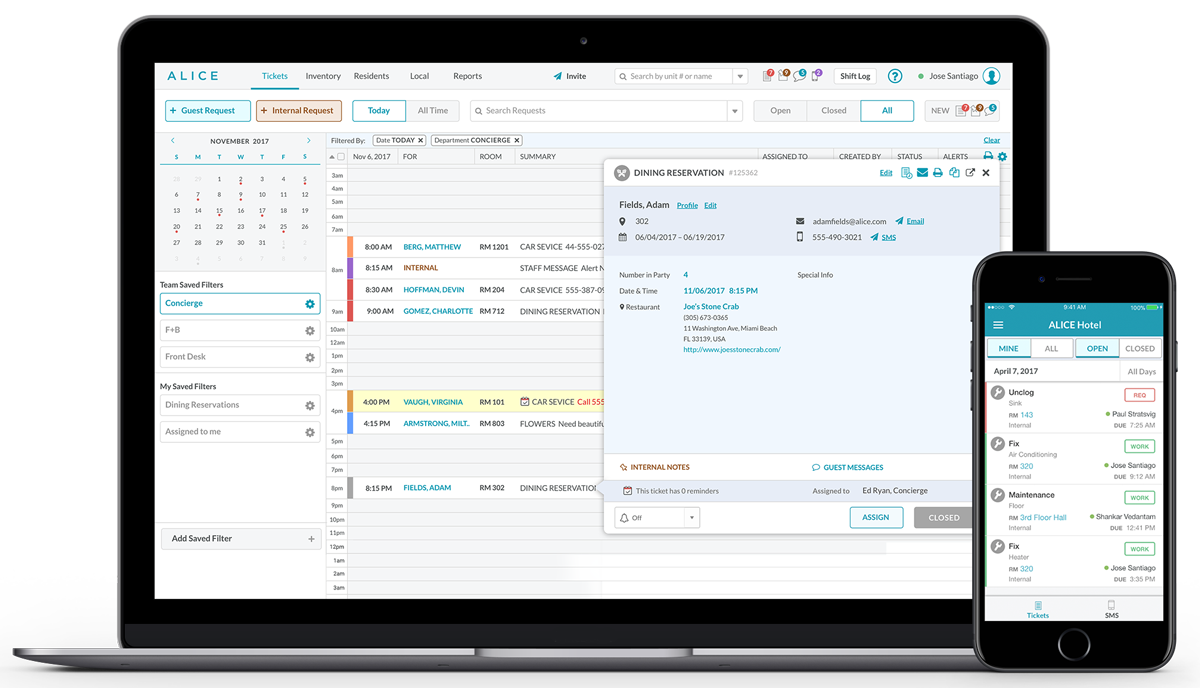Filter tickets by Closed status

(834, 111)
